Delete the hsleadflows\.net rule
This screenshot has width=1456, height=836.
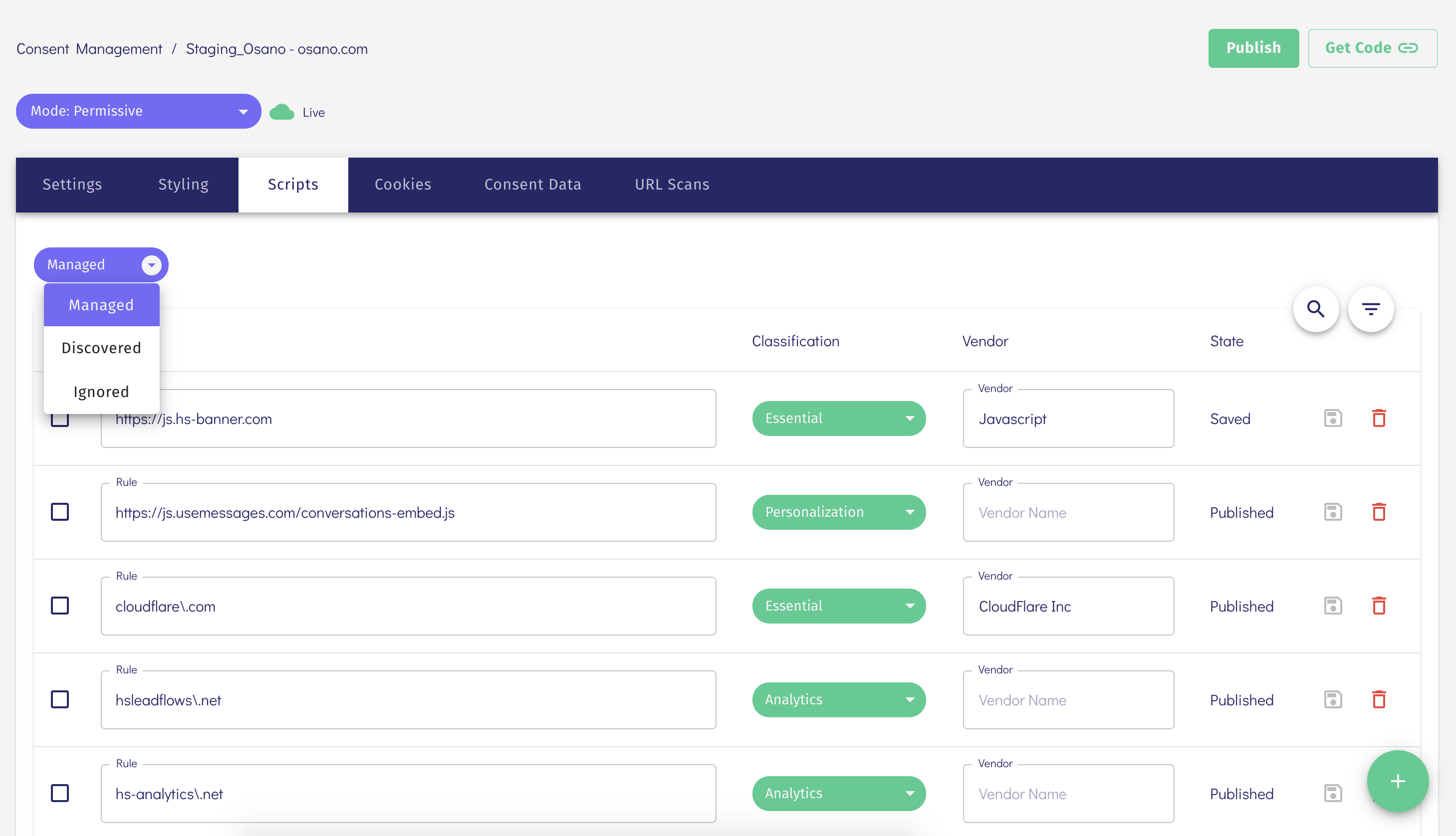pyautogui.click(x=1379, y=699)
